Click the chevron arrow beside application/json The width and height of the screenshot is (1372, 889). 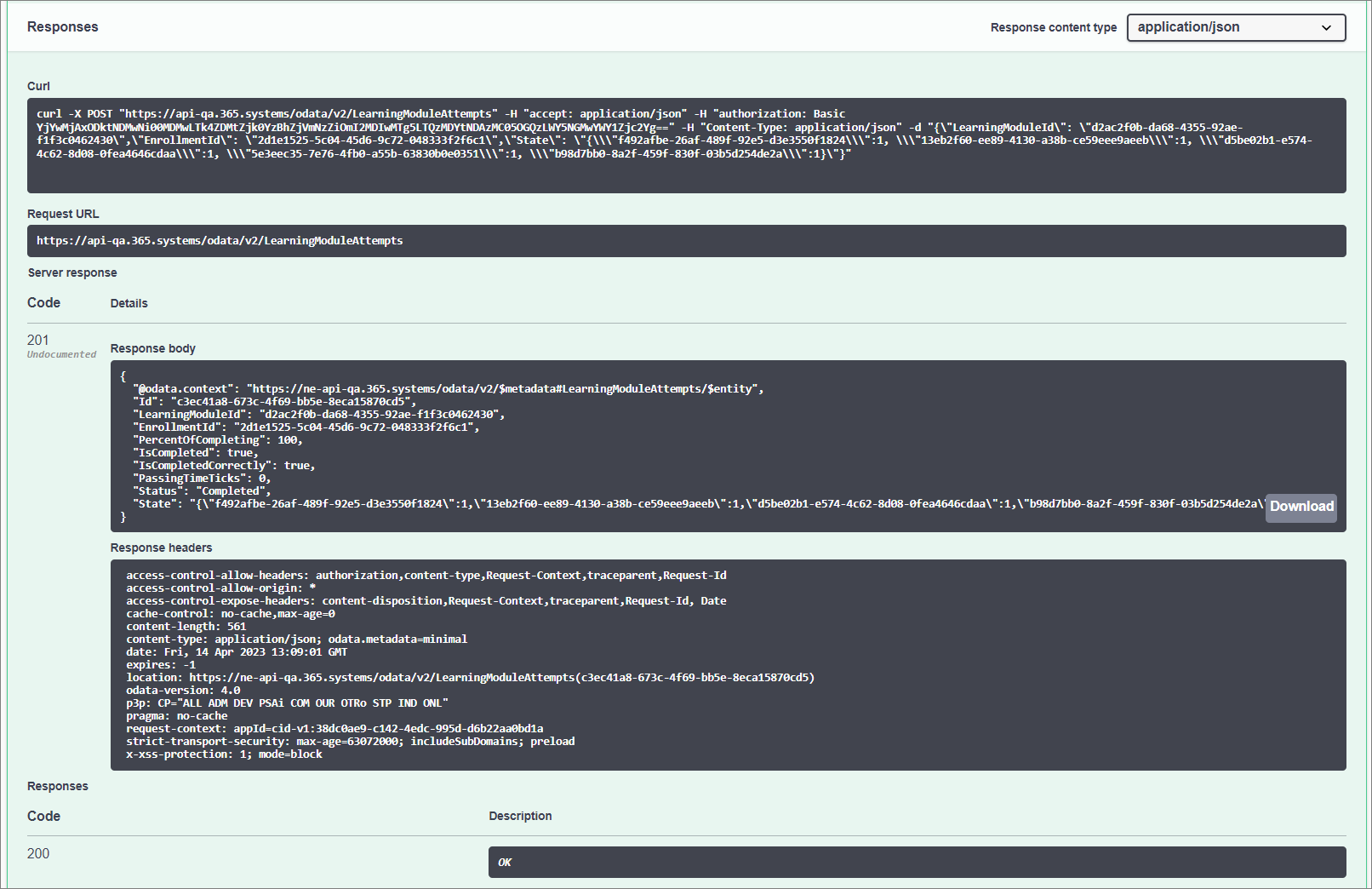(1326, 28)
